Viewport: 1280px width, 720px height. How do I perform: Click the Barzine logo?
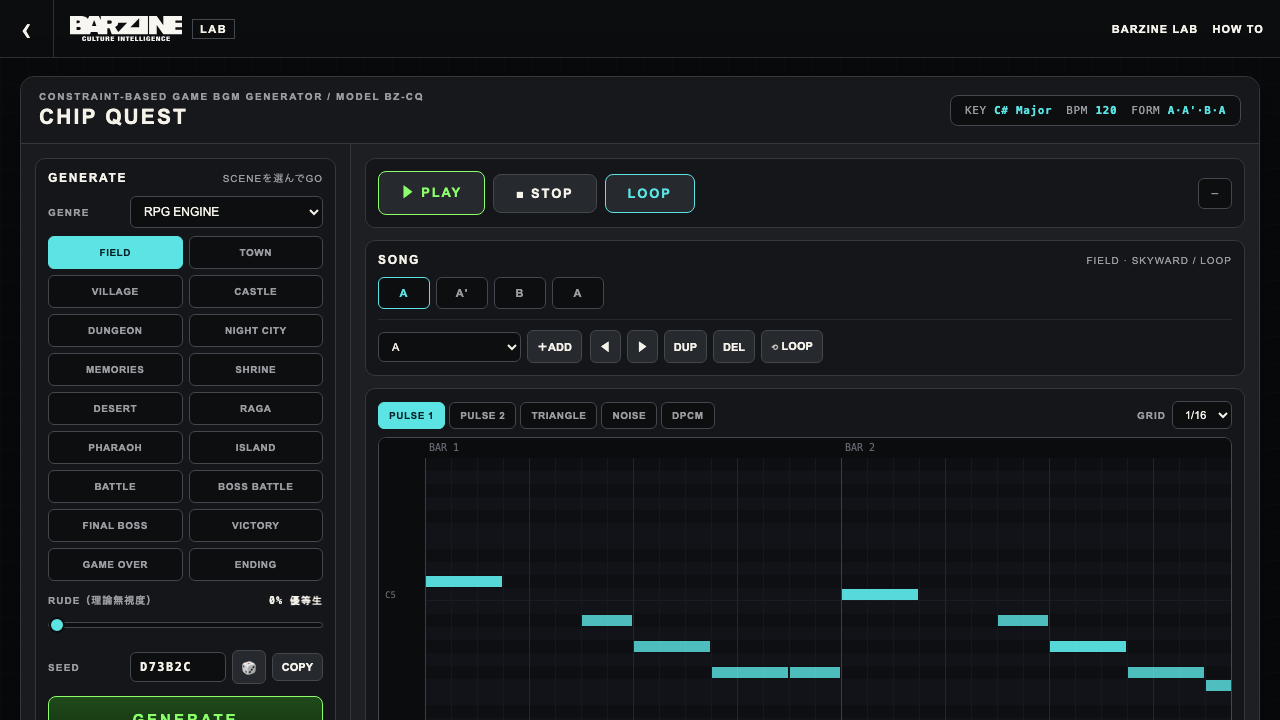pyautogui.click(x=126, y=29)
